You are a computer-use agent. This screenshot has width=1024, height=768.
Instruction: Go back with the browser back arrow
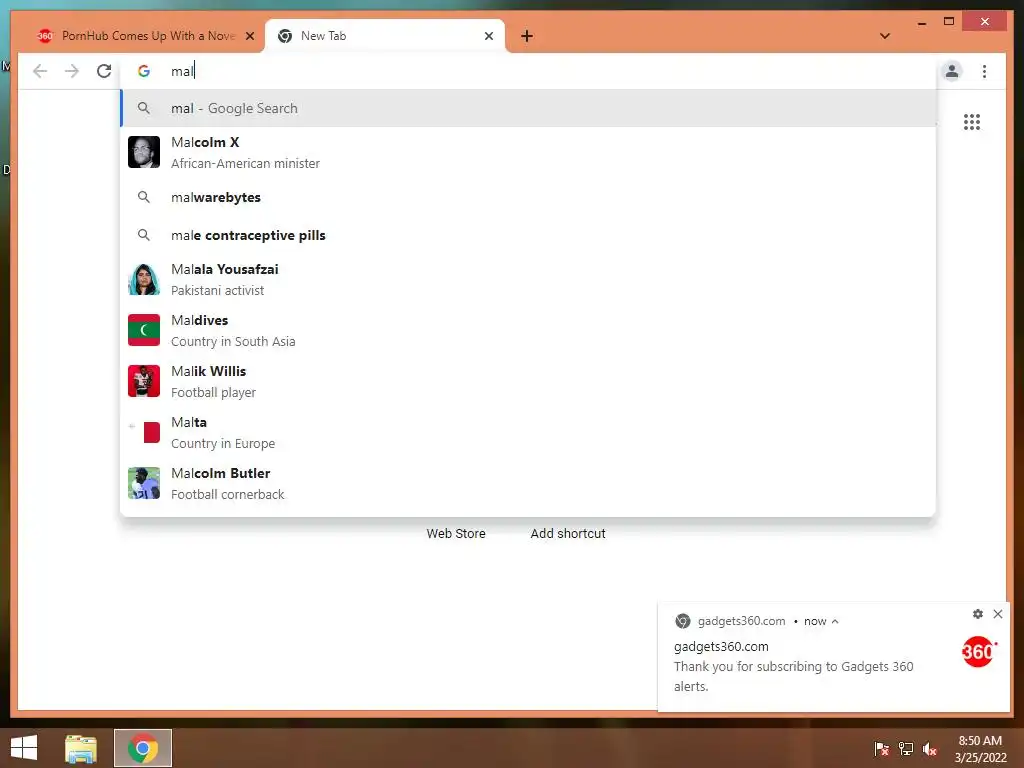point(40,71)
